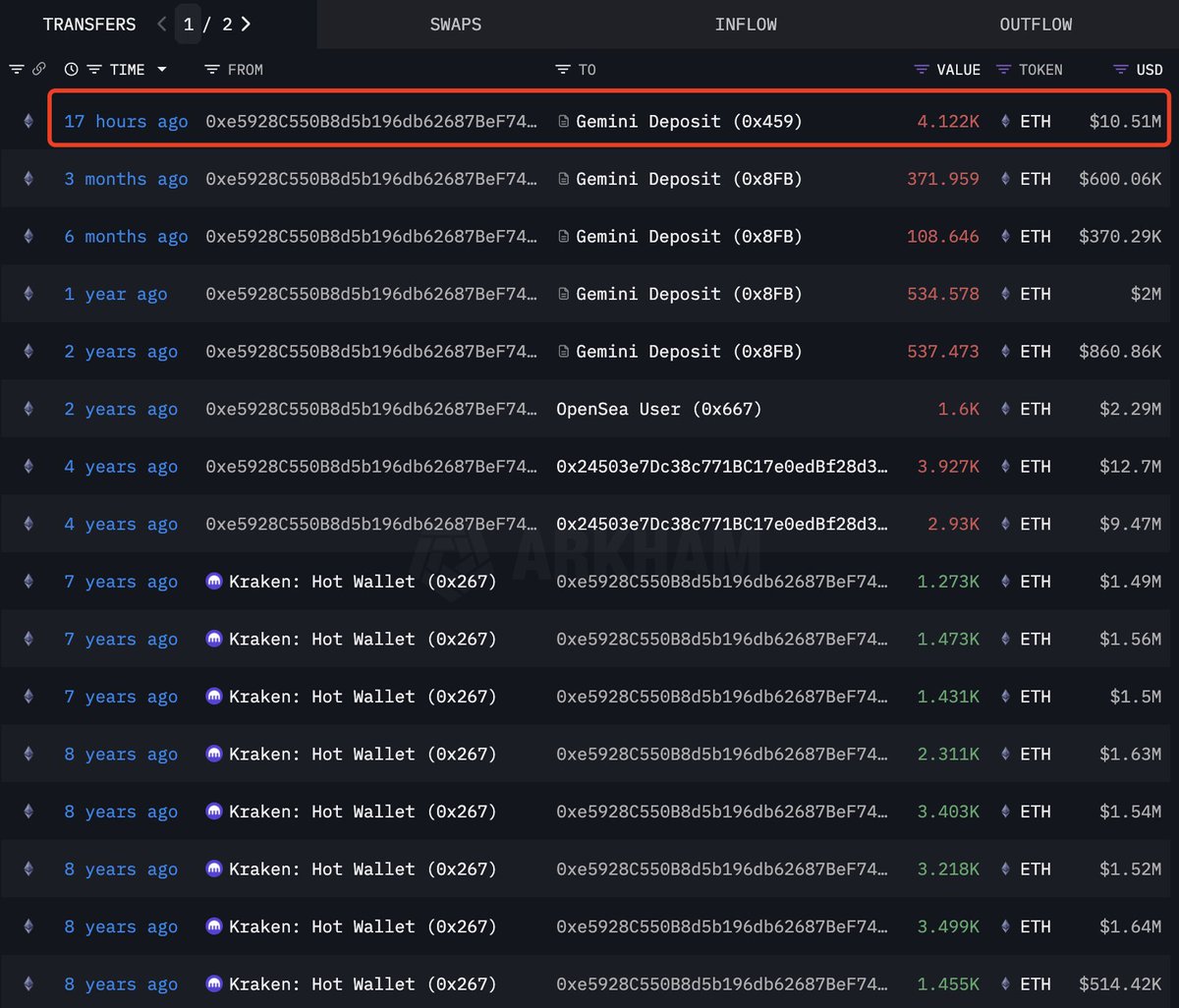Open the TIME column filter
This screenshot has width=1179, height=1008.
point(94,70)
